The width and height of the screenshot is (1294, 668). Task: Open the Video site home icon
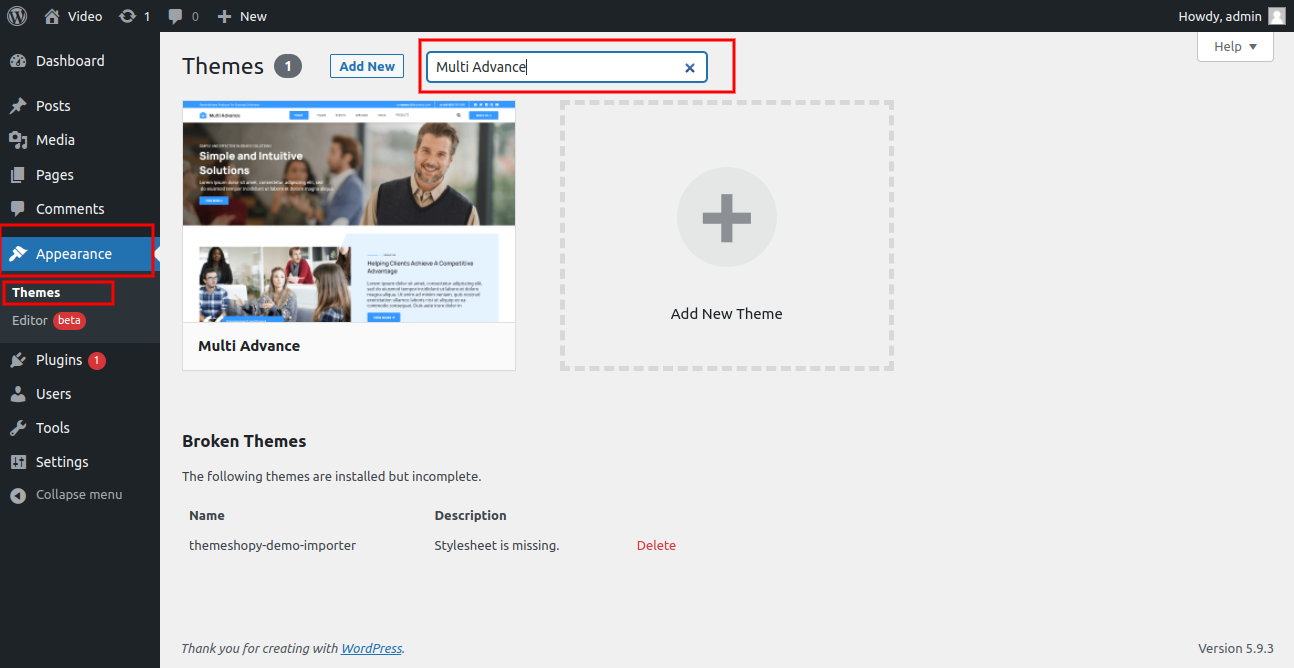[52, 16]
